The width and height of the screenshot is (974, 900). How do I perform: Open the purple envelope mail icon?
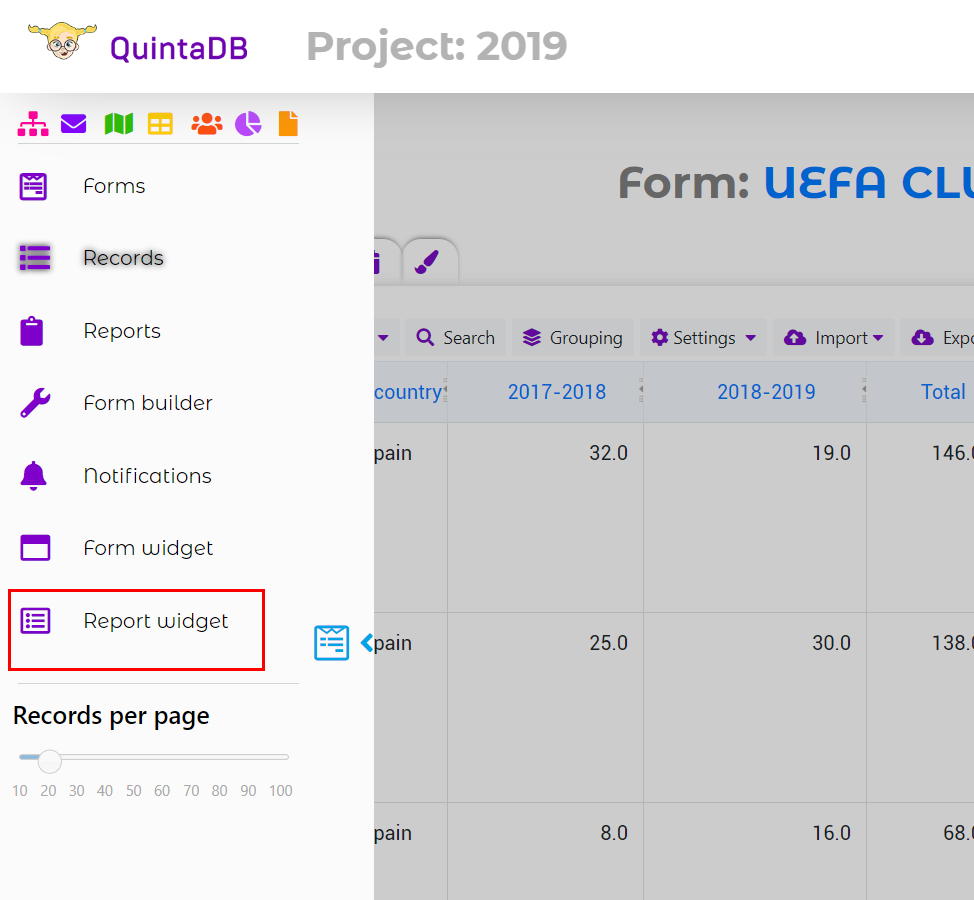pyautogui.click(x=73, y=124)
